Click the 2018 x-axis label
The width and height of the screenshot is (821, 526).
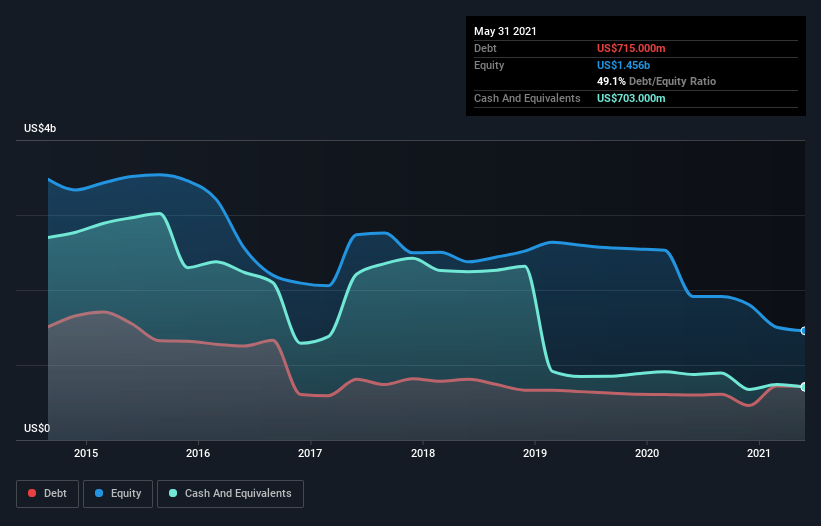(423, 453)
